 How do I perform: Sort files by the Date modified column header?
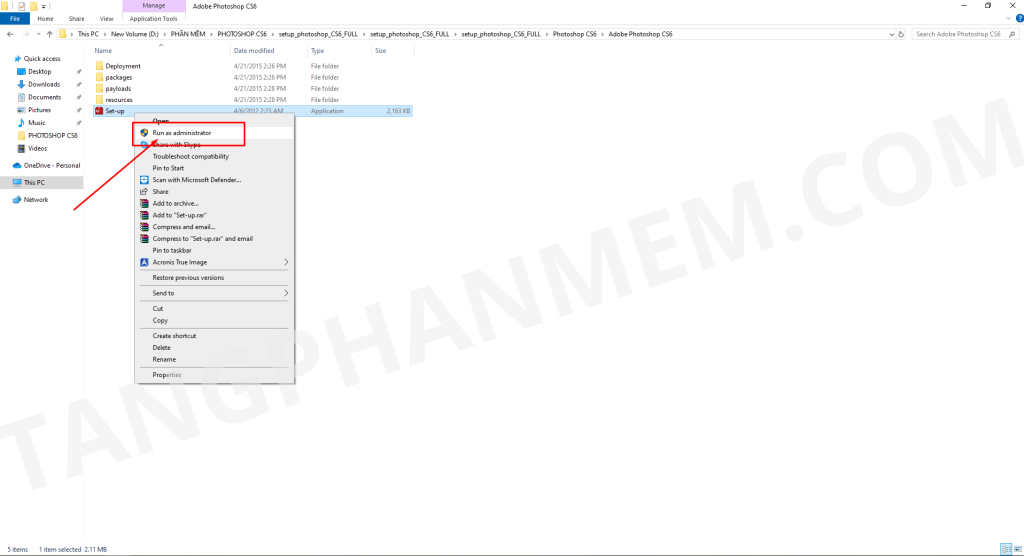point(254,50)
